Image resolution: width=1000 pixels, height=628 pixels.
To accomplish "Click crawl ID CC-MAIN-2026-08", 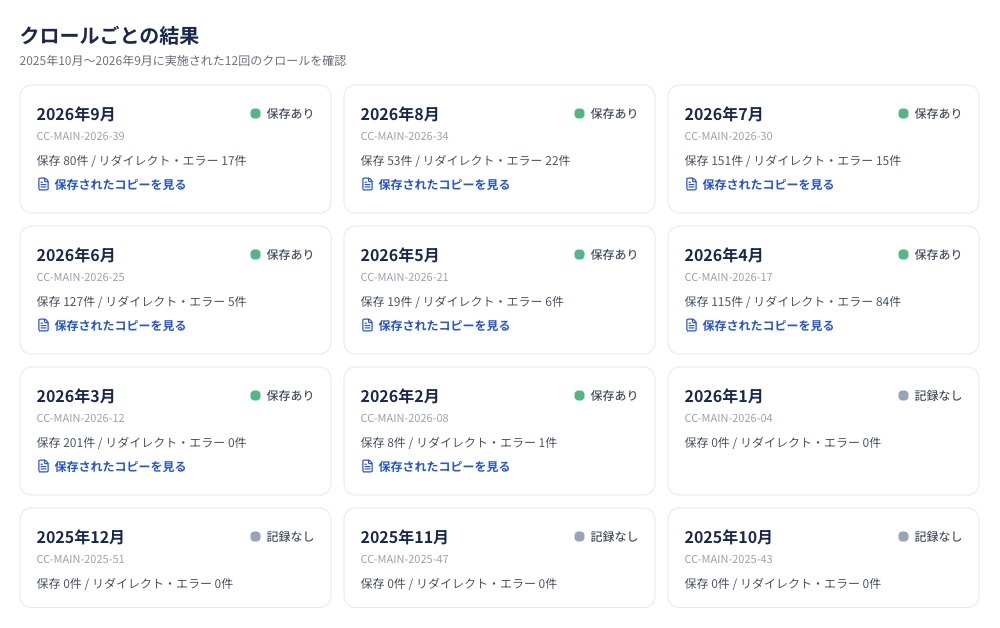I will pyautogui.click(x=404, y=418).
